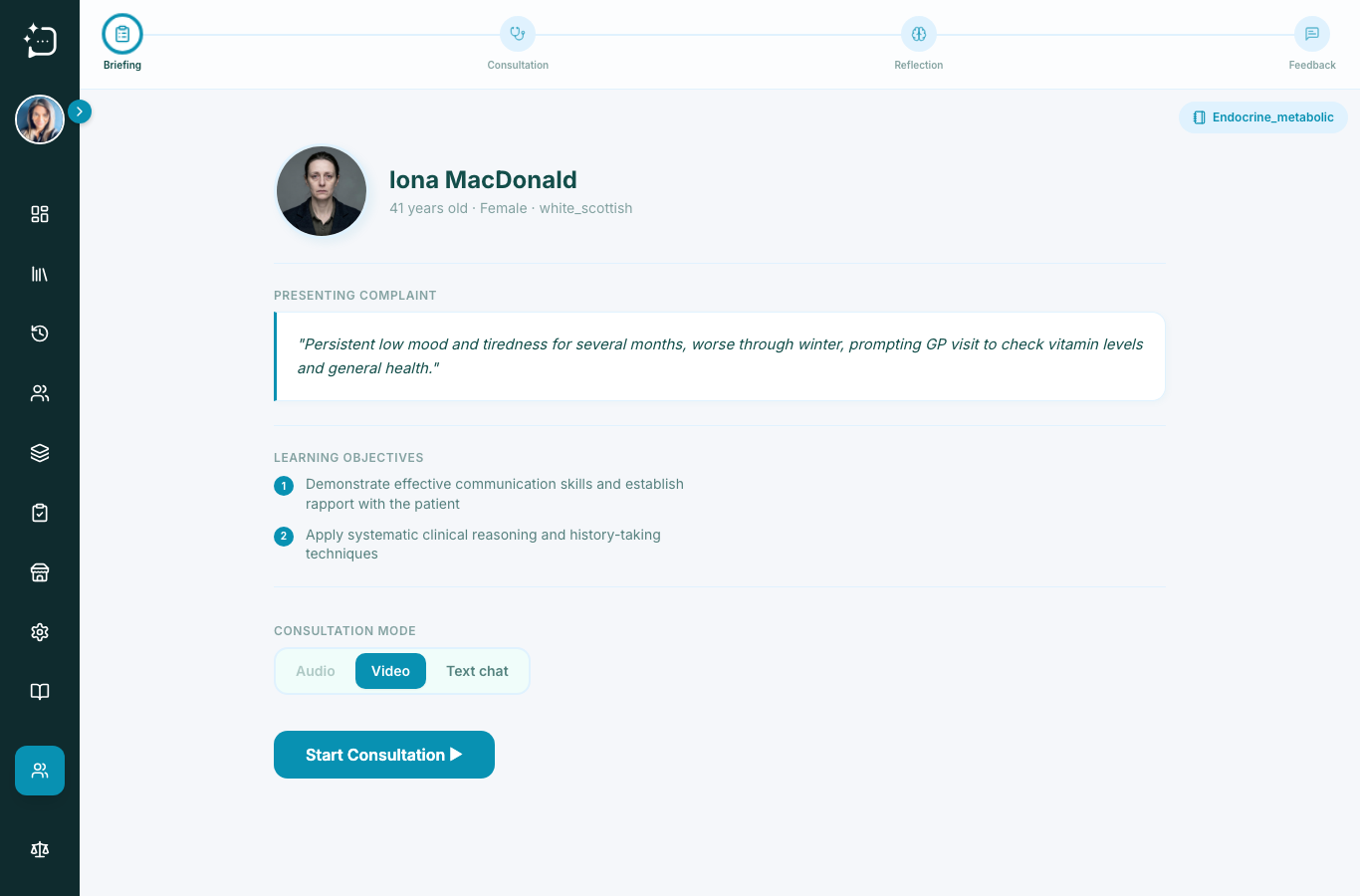Open the library books icon
Viewport: 1360px width, 896px height.
[x=40, y=274]
